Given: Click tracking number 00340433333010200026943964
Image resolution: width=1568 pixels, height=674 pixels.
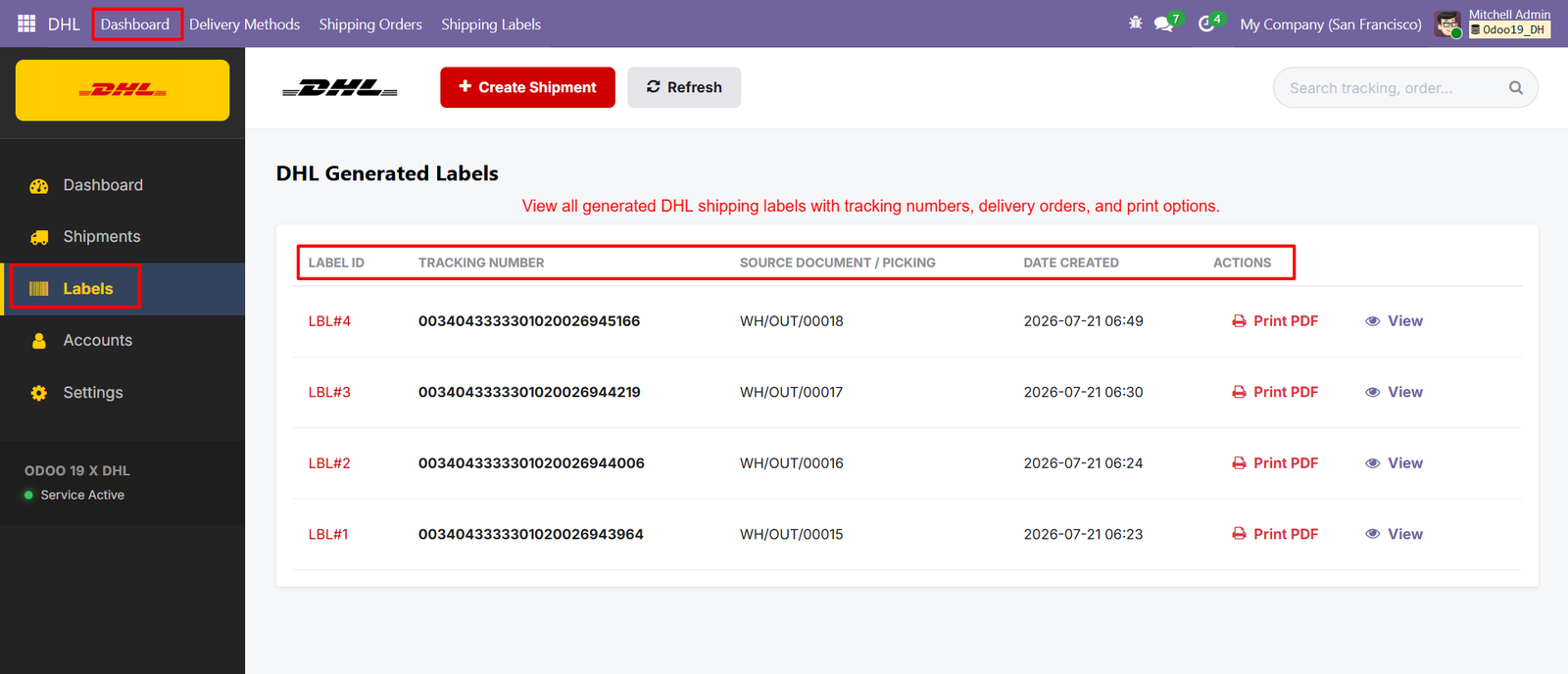Looking at the screenshot, I should tap(531, 534).
